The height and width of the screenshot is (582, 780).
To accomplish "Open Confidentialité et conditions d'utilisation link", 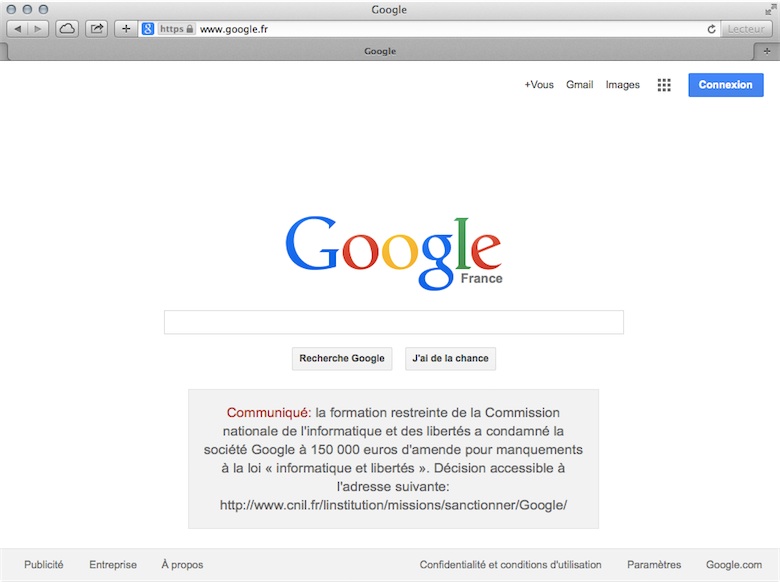I will tap(510, 565).
